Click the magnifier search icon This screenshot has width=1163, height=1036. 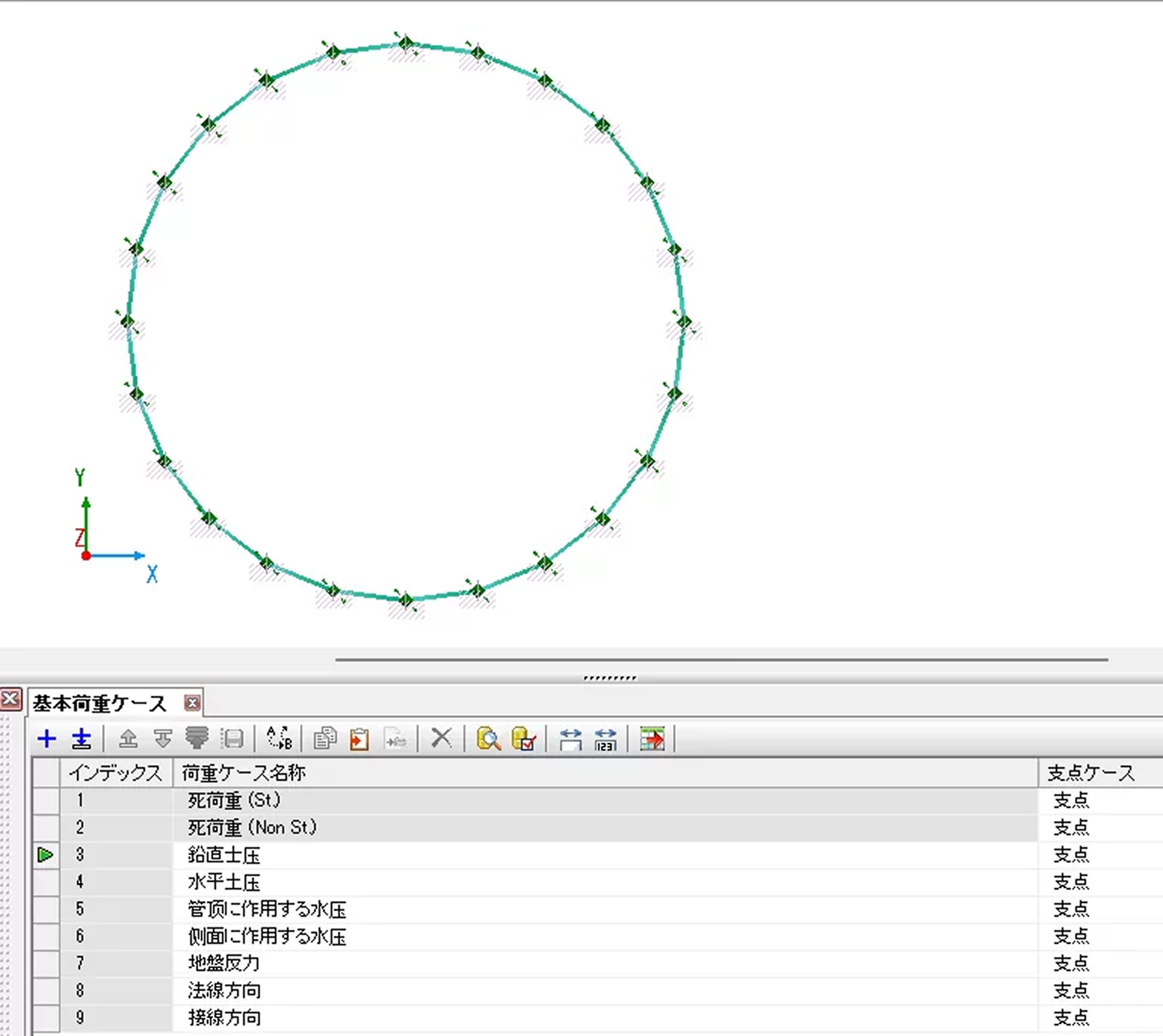coord(489,738)
